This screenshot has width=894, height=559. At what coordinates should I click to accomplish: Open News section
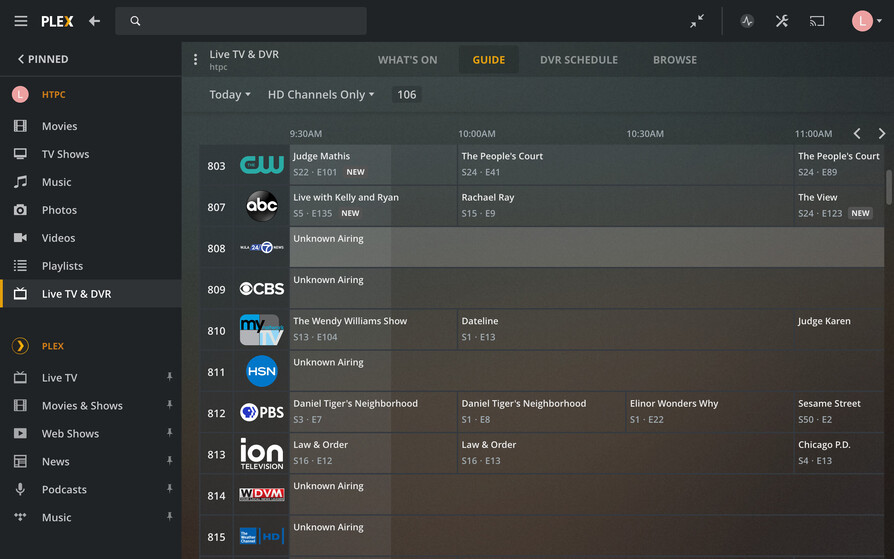coord(55,461)
